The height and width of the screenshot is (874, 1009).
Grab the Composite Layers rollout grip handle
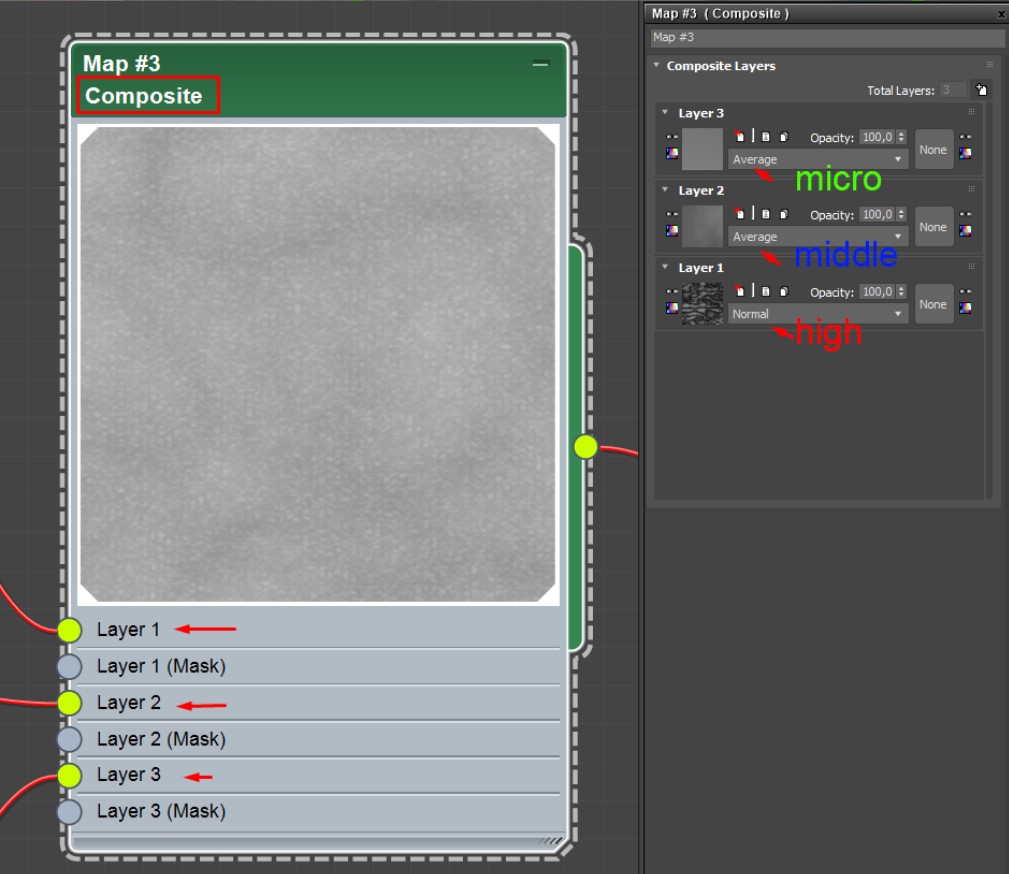990,64
